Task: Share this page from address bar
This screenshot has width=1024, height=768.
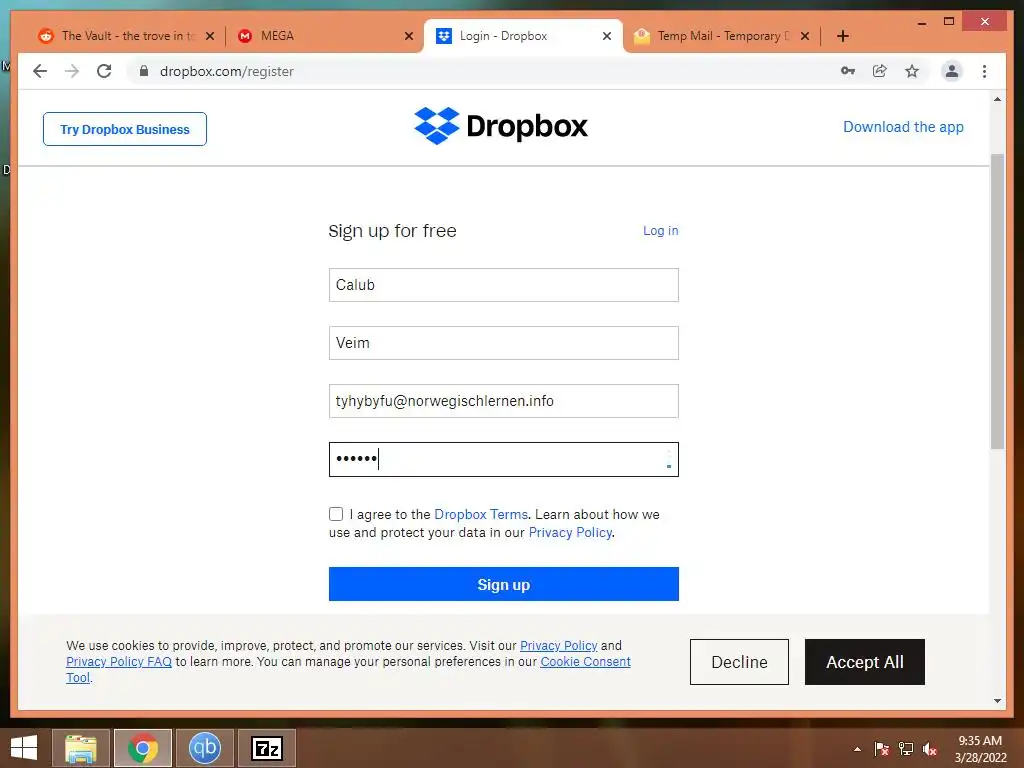Action: pos(880,71)
